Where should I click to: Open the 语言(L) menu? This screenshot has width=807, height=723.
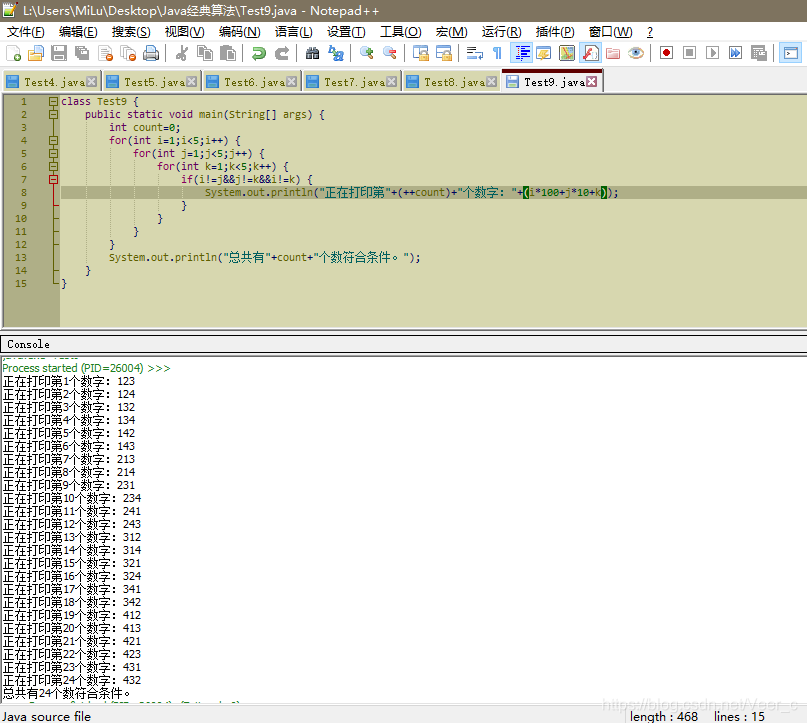(293, 32)
